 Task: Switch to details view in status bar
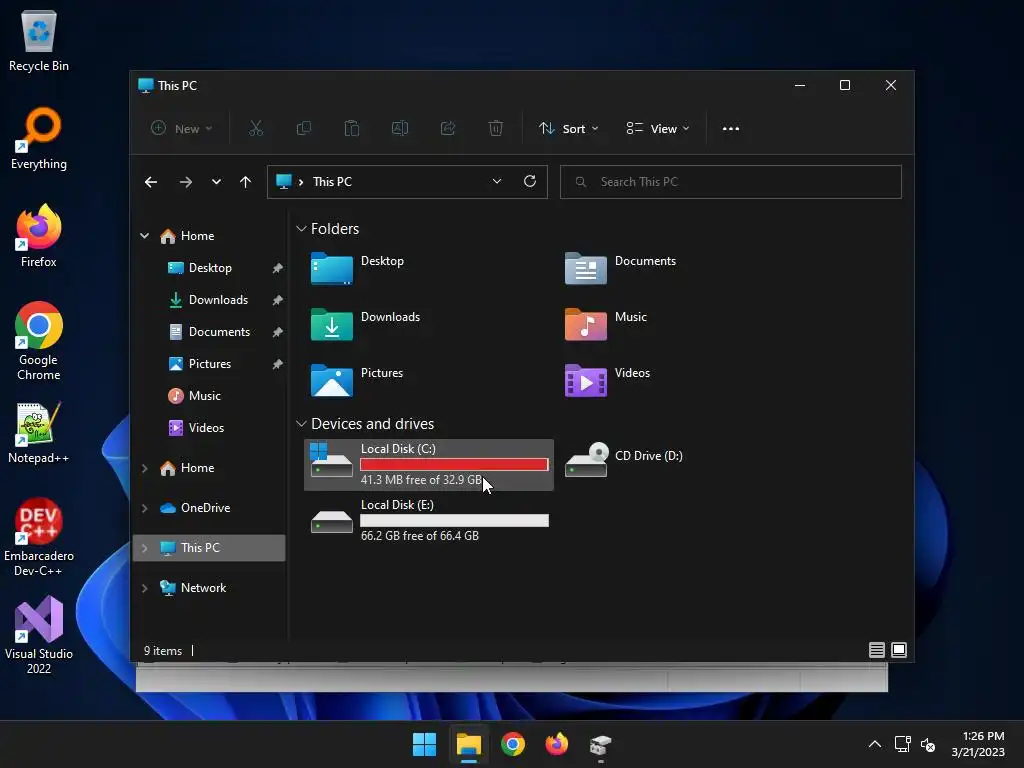[x=876, y=650]
